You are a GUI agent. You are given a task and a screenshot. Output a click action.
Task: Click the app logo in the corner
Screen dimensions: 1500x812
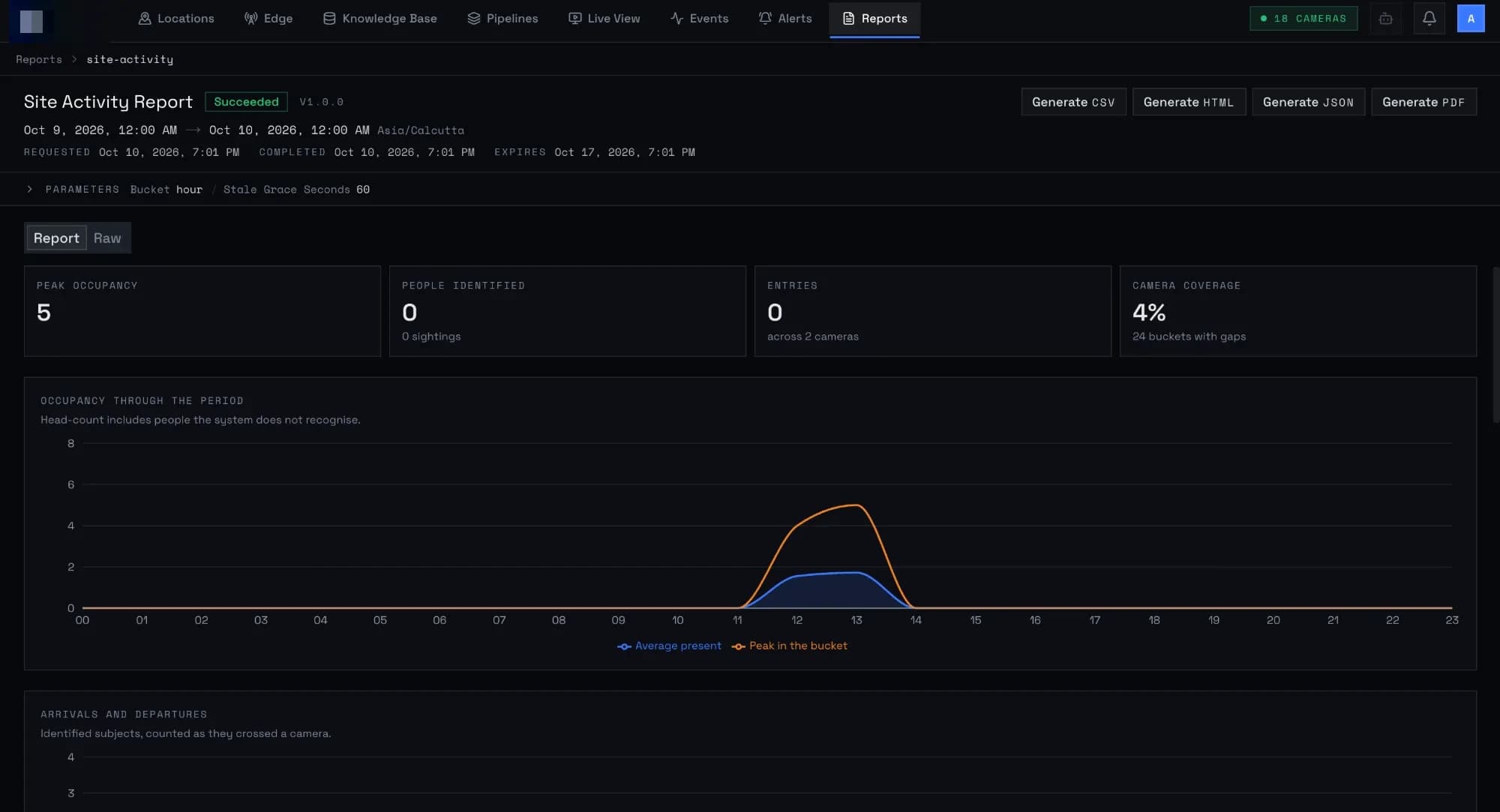[31, 20]
